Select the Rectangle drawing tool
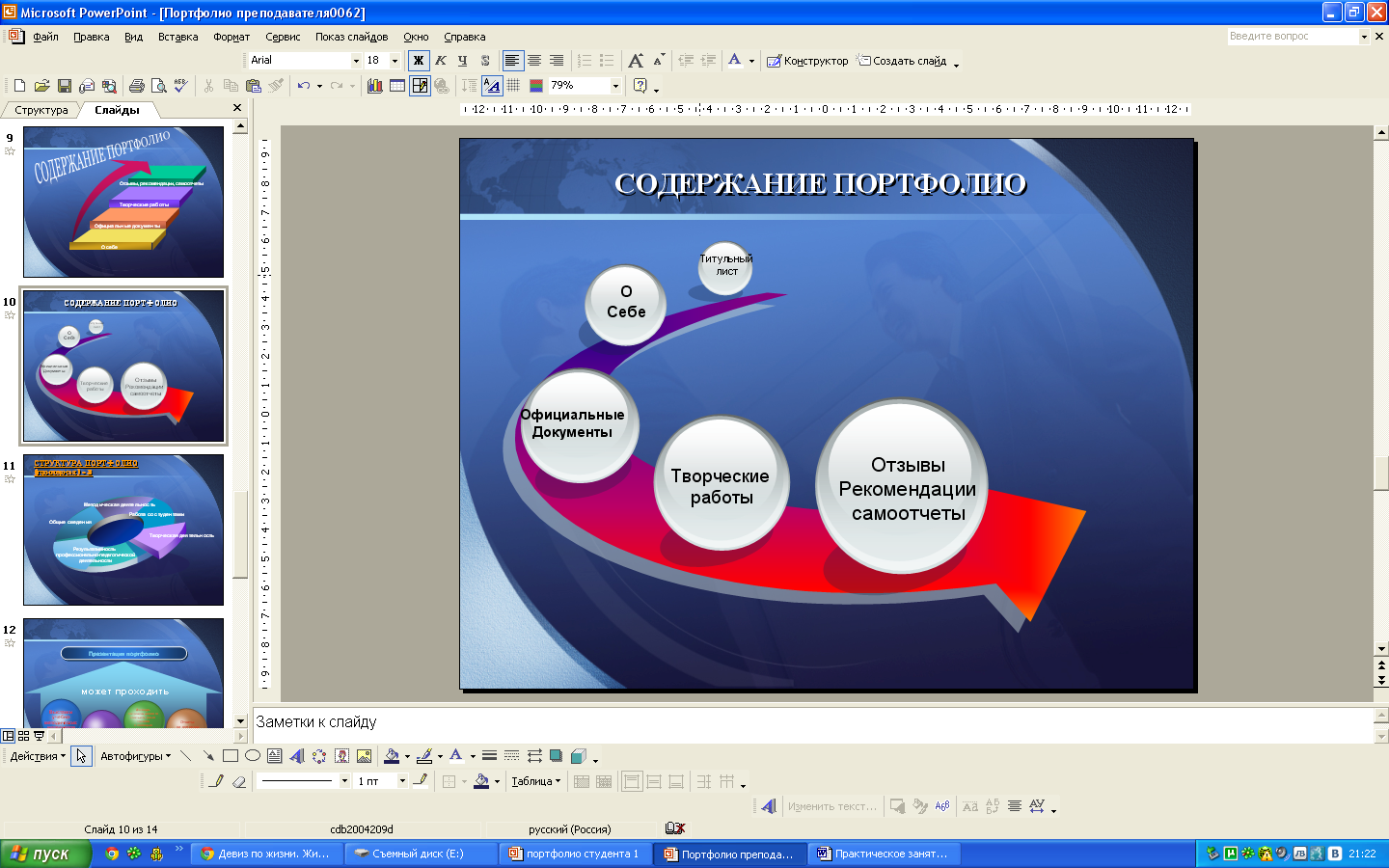The width and height of the screenshot is (1389, 868). [230, 756]
